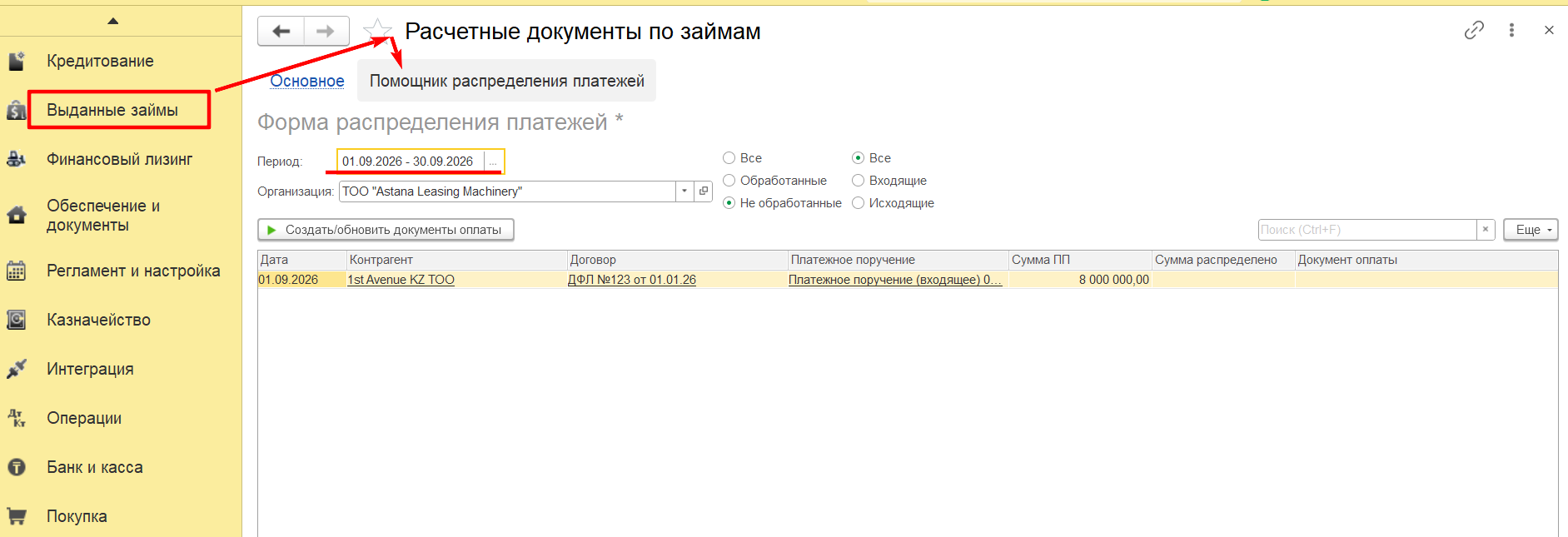Click the Кредитование sidebar icon
The height and width of the screenshot is (537, 1568).
tap(17, 61)
